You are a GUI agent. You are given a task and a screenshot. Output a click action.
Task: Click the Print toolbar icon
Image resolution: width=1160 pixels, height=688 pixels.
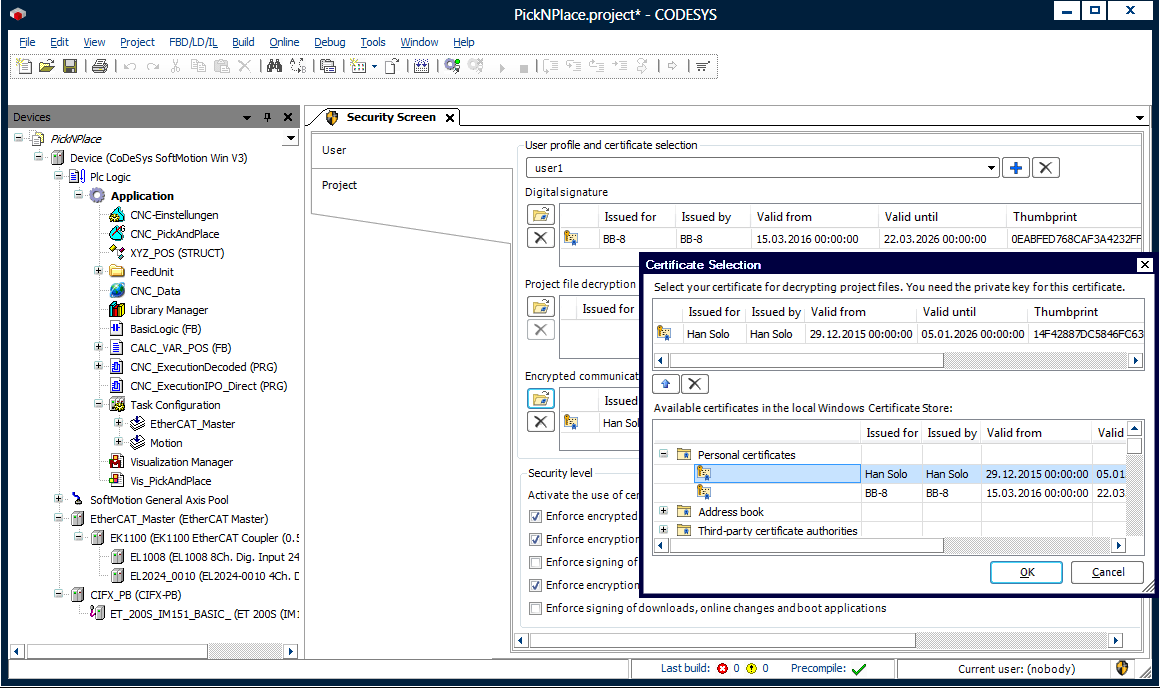[99, 66]
